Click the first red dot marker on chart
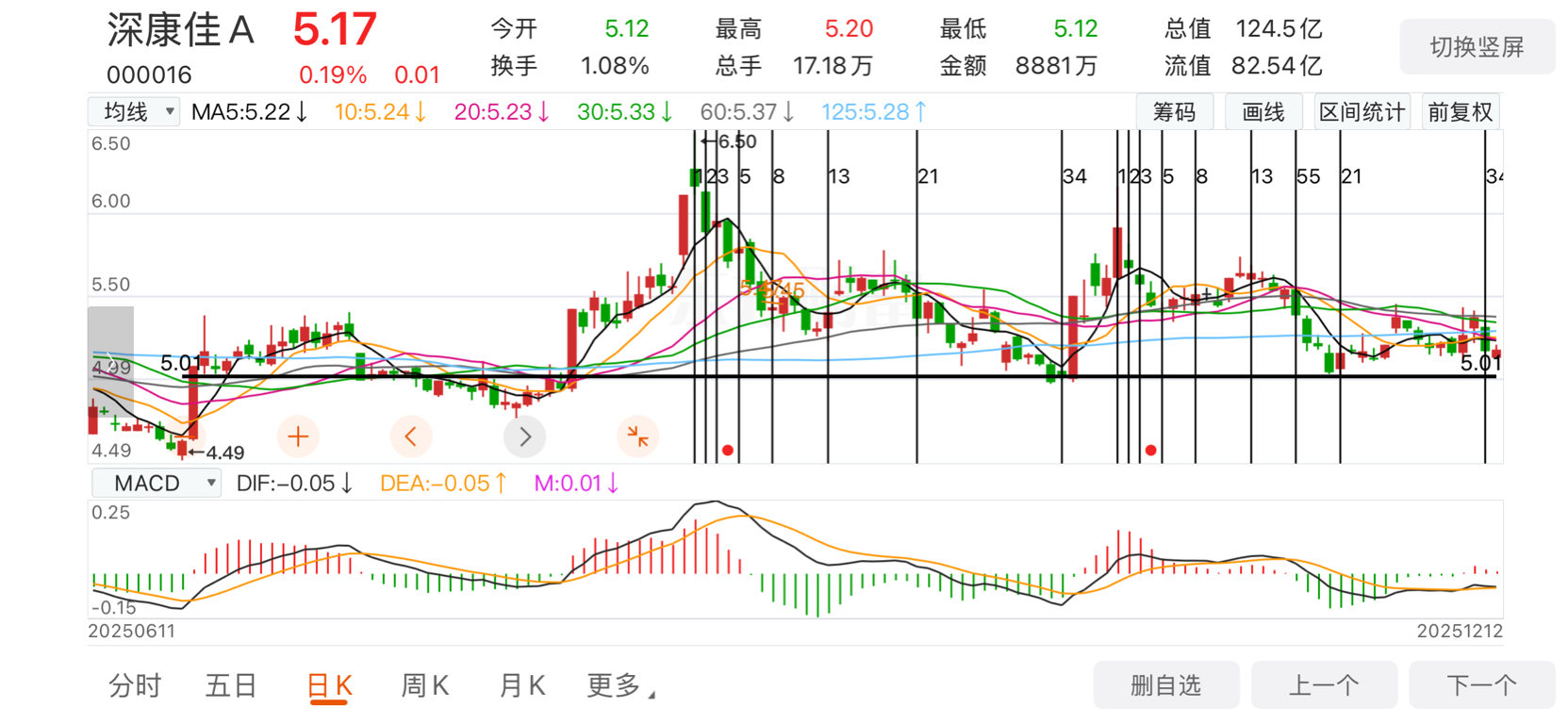This screenshot has height=724, width=1568. click(x=728, y=451)
